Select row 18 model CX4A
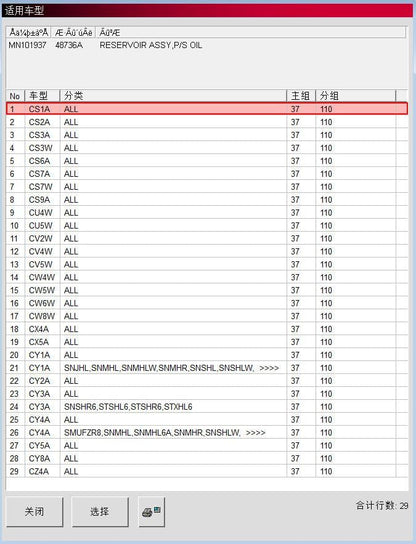This screenshot has width=416, height=544. 207,329
